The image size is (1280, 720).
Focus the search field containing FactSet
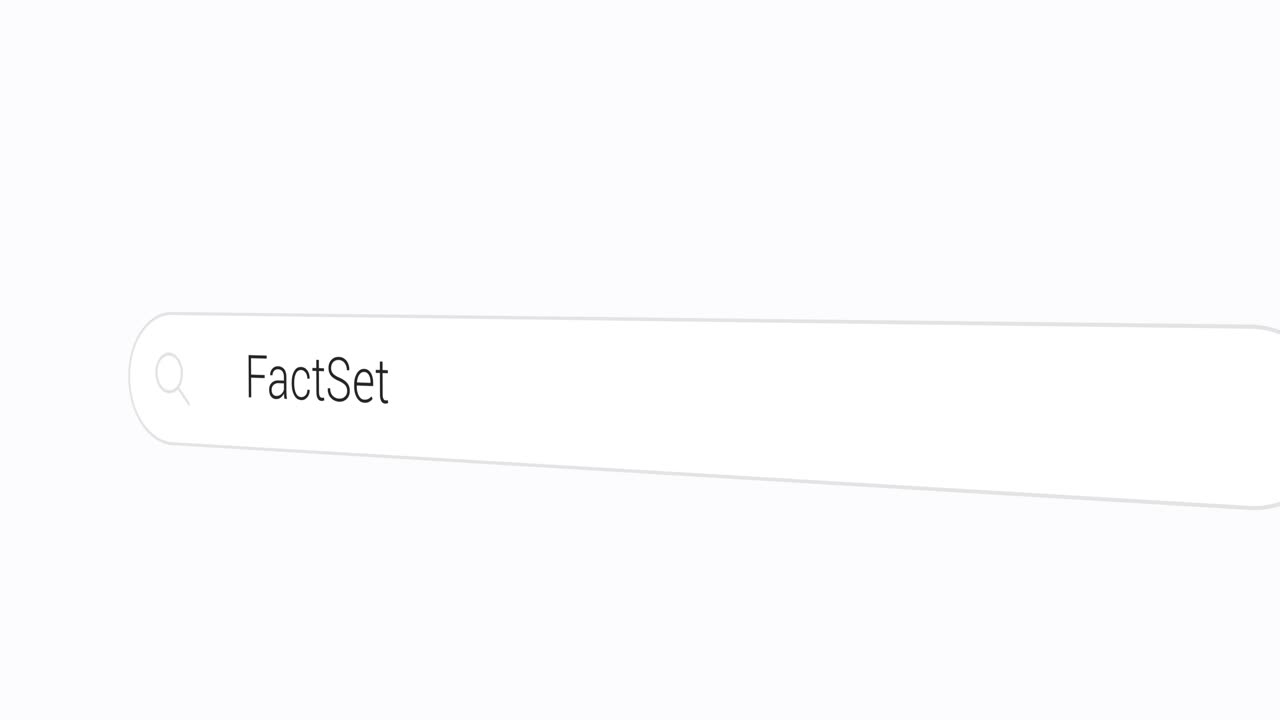pos(600,395)
